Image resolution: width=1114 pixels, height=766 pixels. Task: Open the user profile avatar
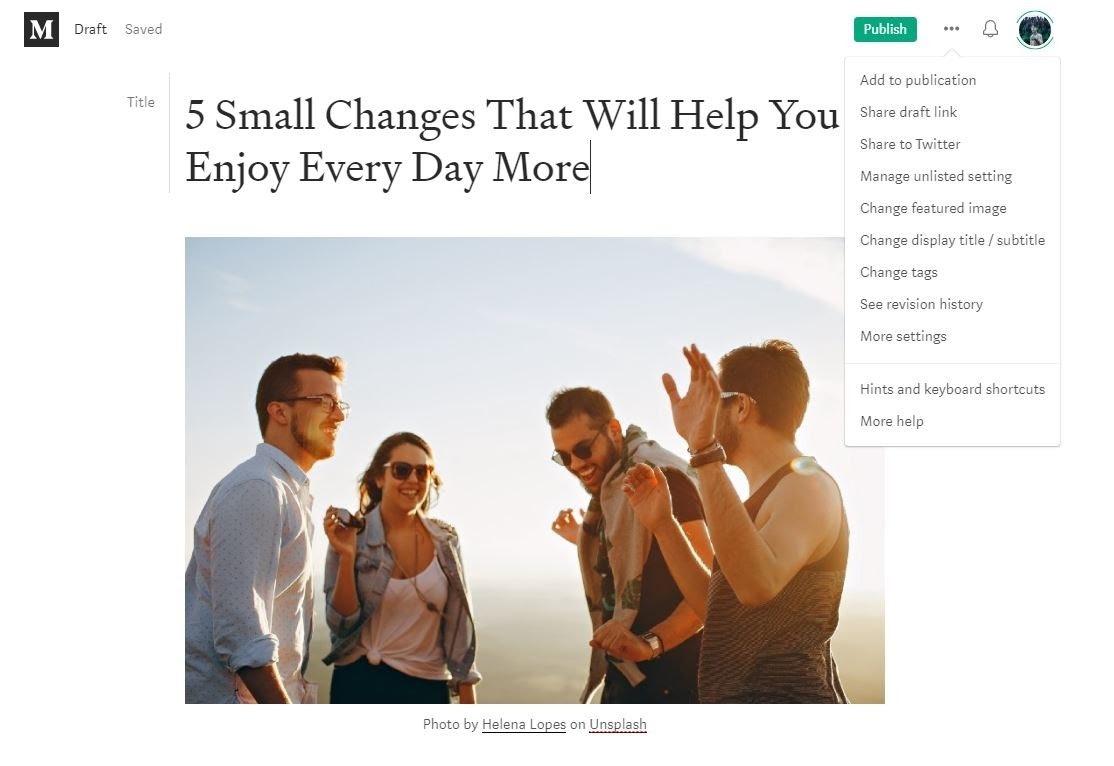tap(1034, 30)
